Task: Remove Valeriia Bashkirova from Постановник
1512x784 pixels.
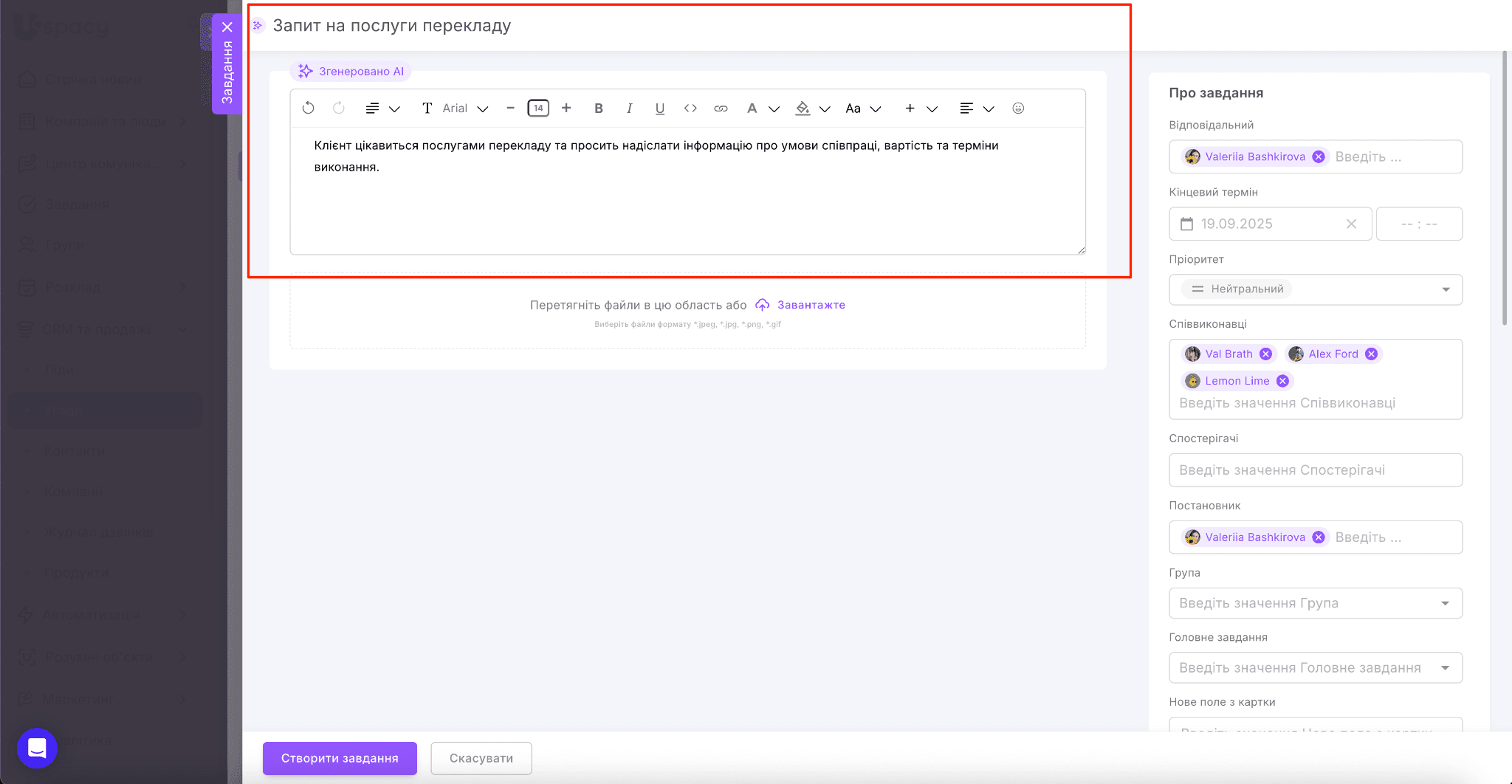Action: coord(1319,537)
